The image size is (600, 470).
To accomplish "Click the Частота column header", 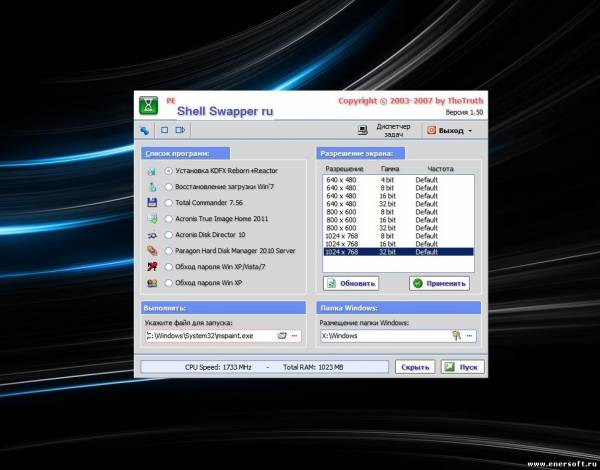I will pos(440,169).
